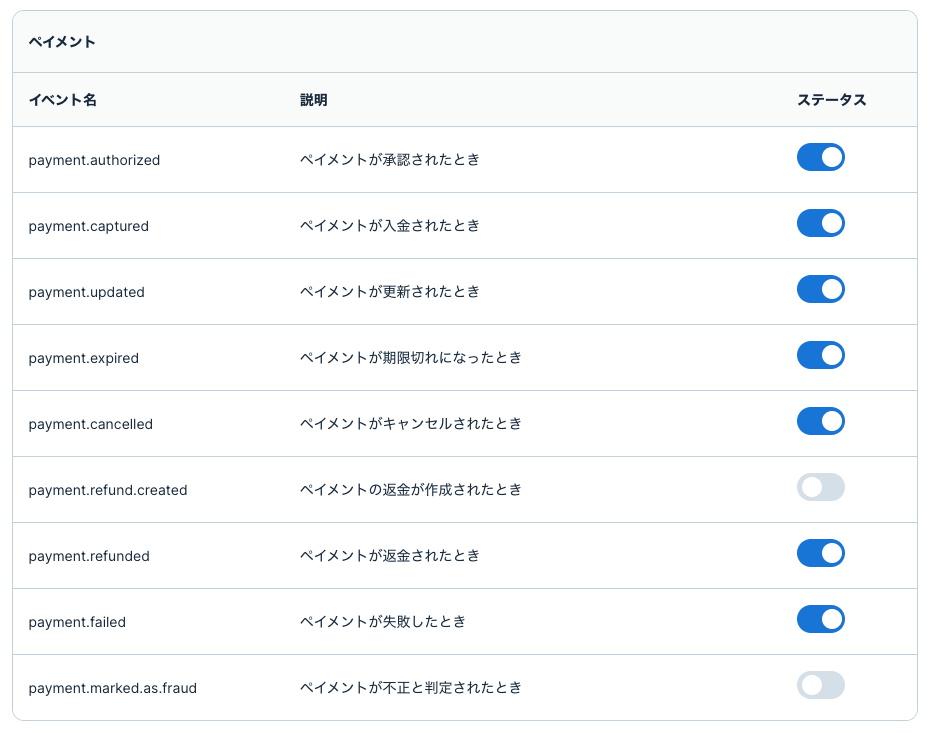Viewport: 931px width, 733px height.
Task: Turn off payment.captured event switch
Action: 821,223
